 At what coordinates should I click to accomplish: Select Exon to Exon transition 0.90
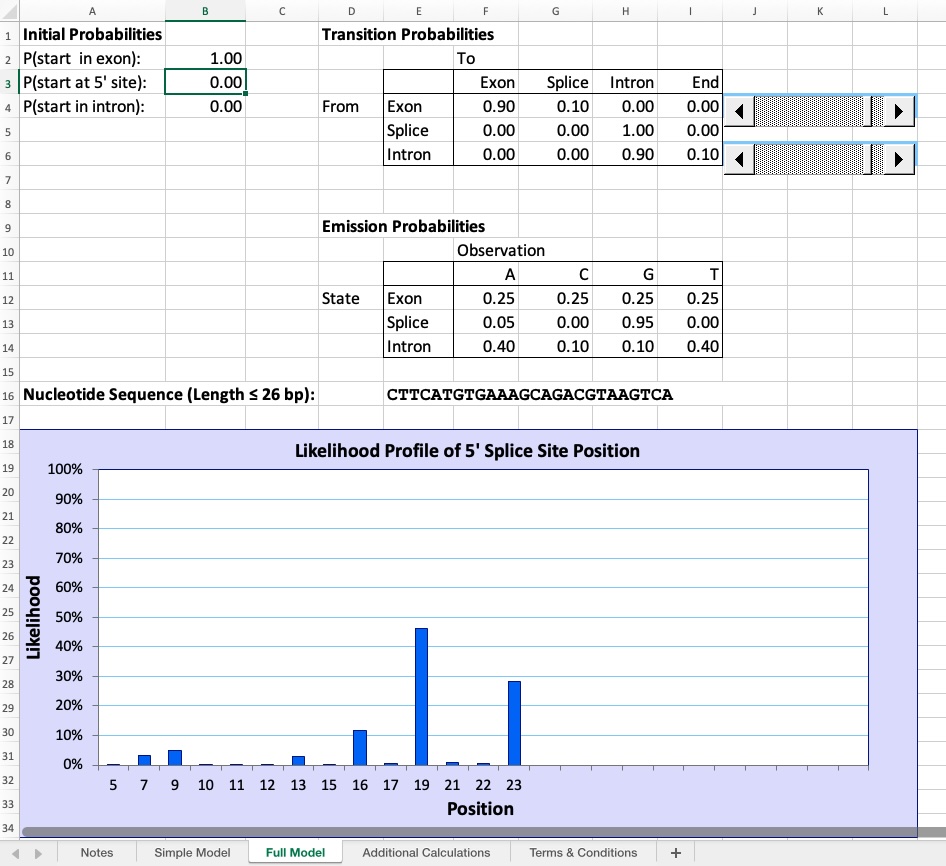click(x=486, y=107)
